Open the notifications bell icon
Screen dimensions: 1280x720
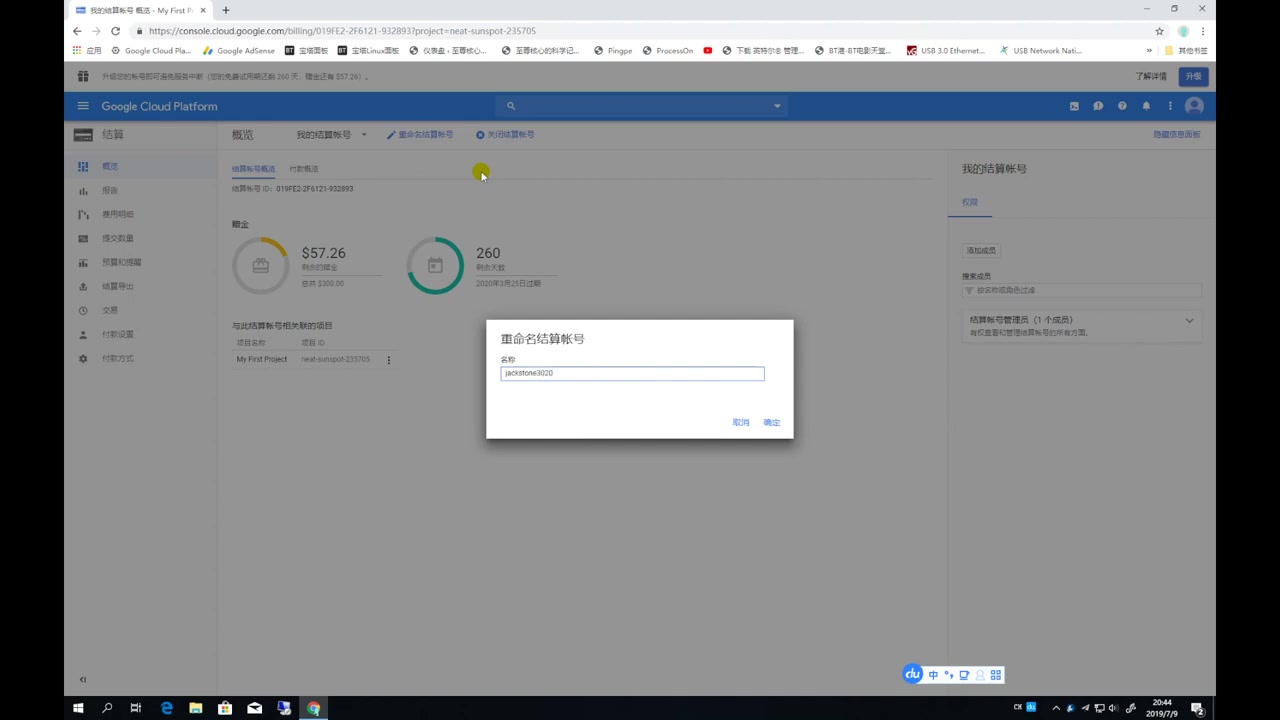point(1146,106)
